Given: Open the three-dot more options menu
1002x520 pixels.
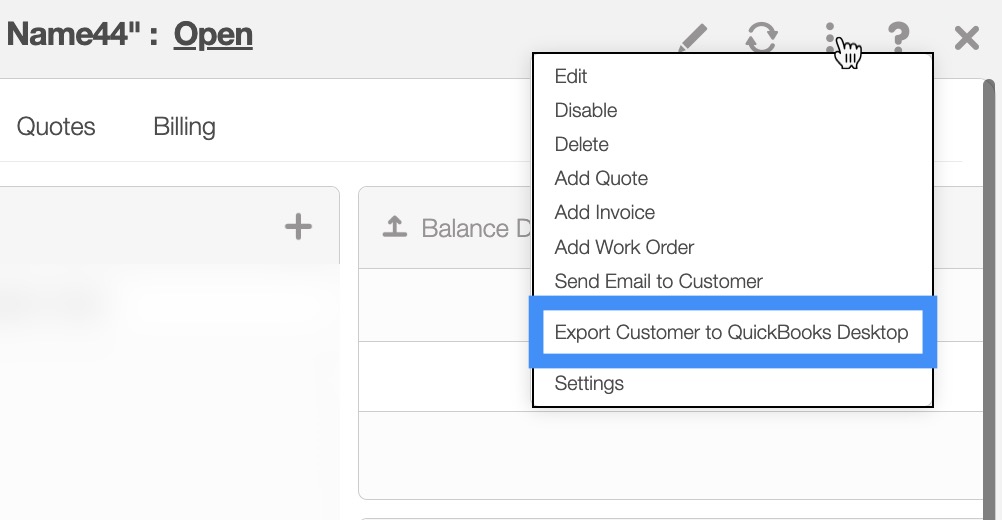Looking at the screenshot, I should pos(830,39).
